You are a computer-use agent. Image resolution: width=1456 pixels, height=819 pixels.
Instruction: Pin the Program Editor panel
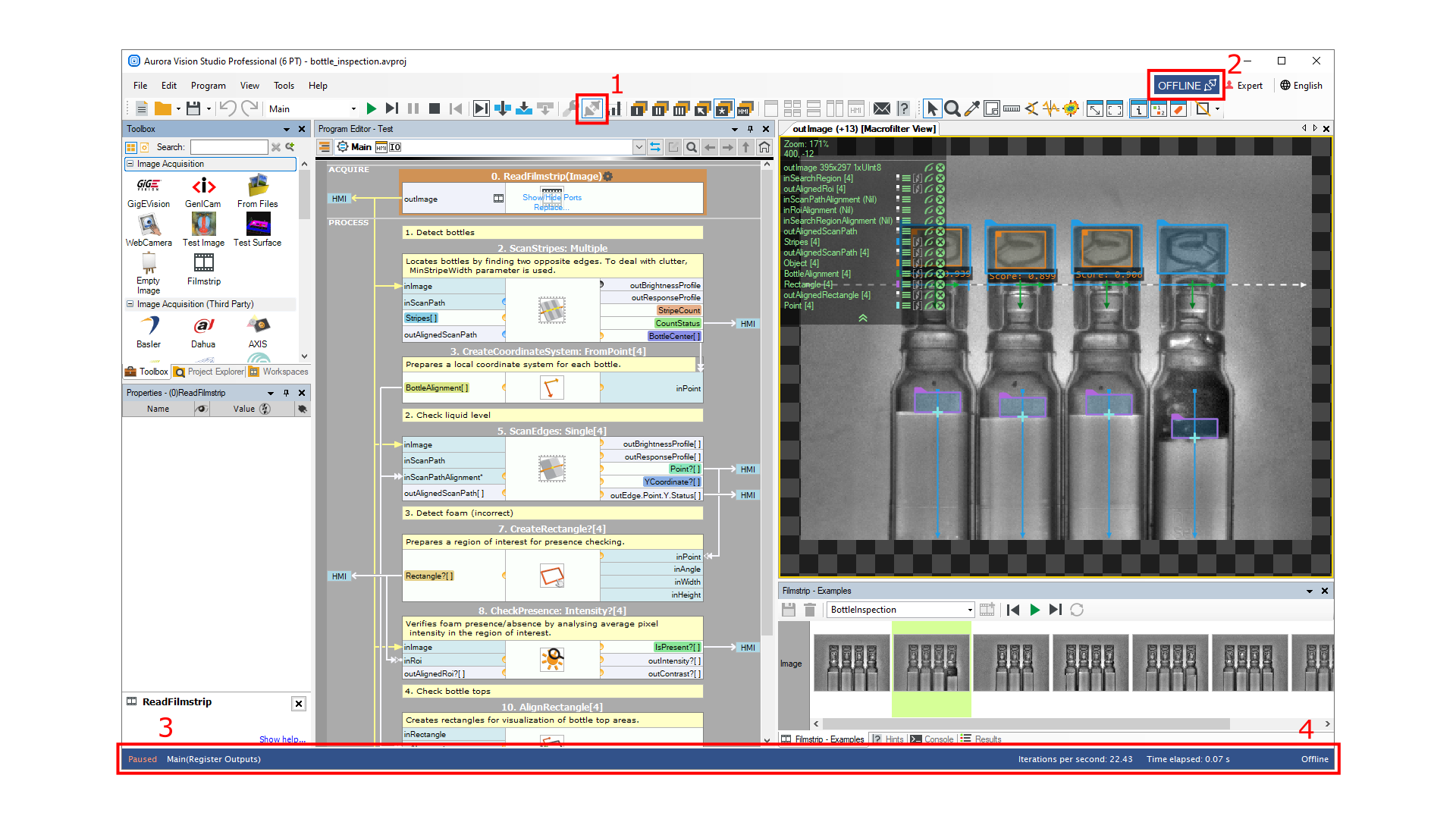750,129
